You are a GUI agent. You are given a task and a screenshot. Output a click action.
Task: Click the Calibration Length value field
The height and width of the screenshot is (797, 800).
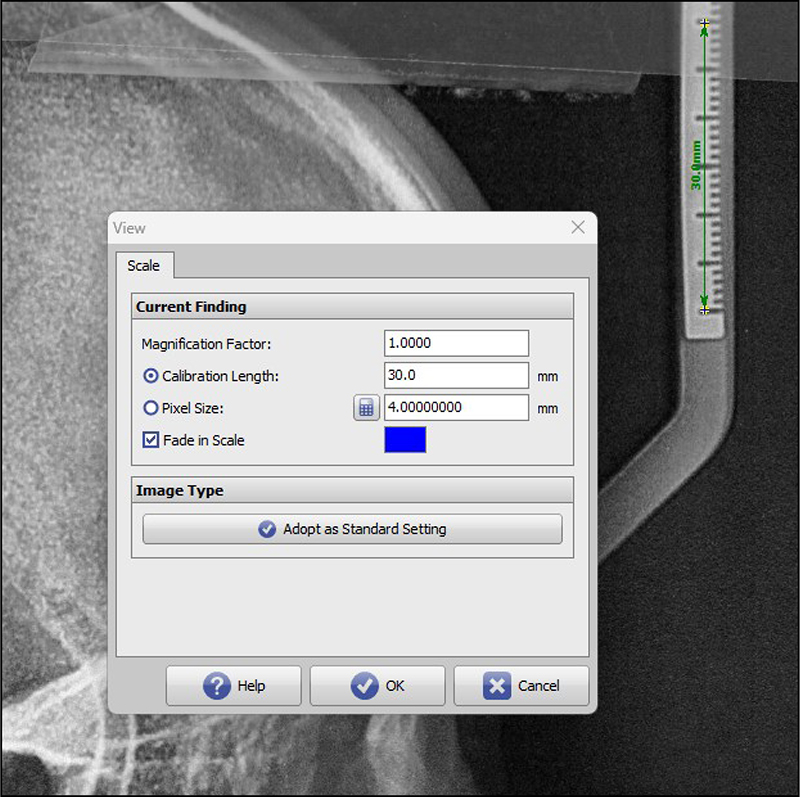456,375
